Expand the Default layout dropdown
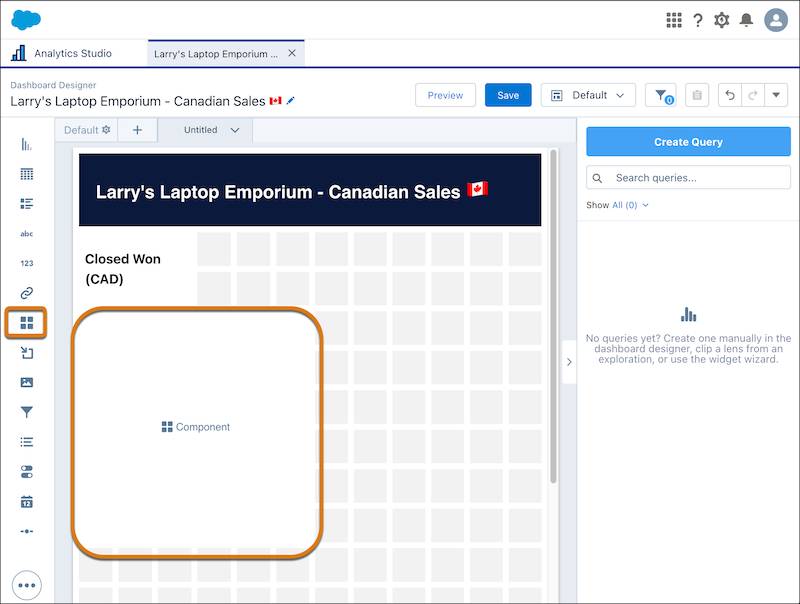800x604 pixels. pyautogui.click(x=588, y=95)
